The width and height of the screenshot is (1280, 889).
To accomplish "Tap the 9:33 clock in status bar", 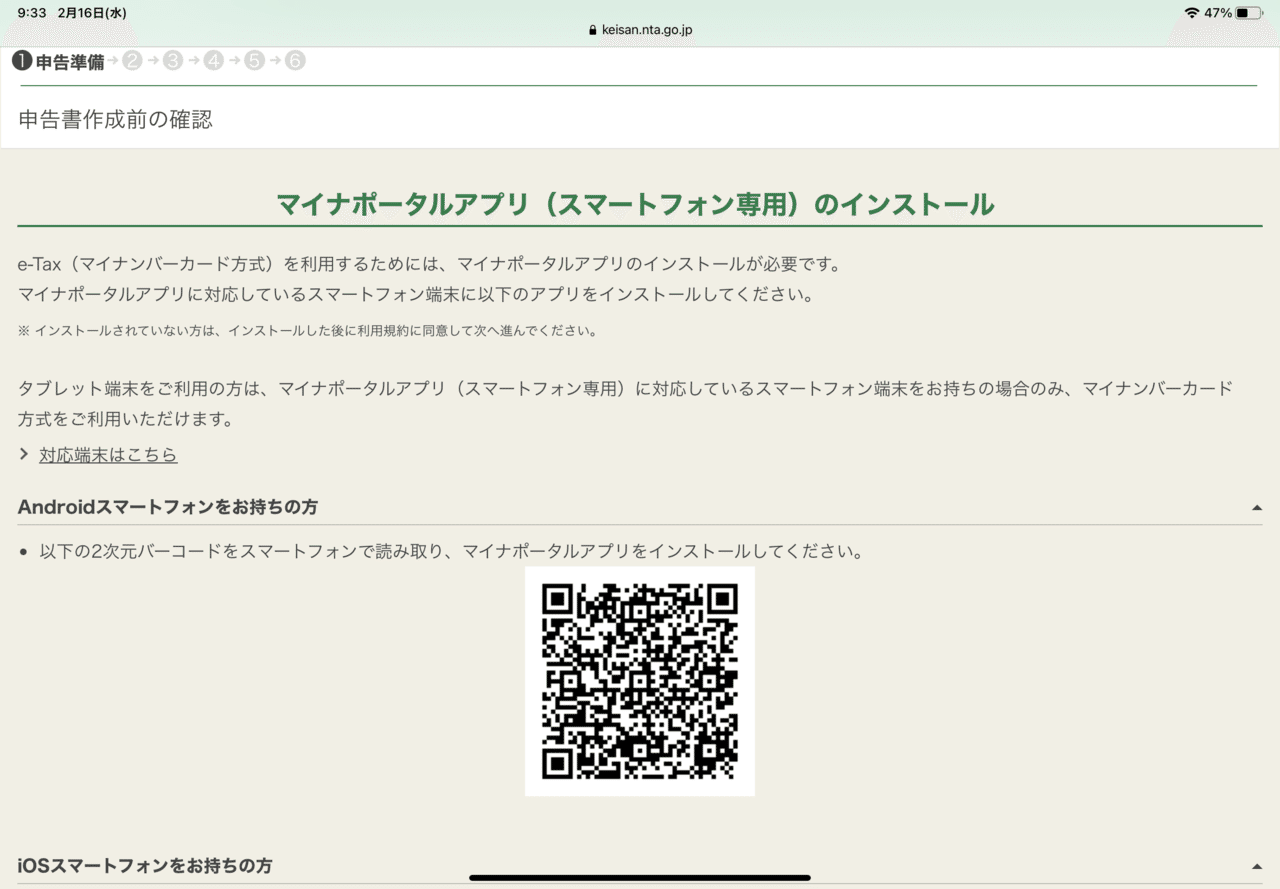I will click(31, 13).
